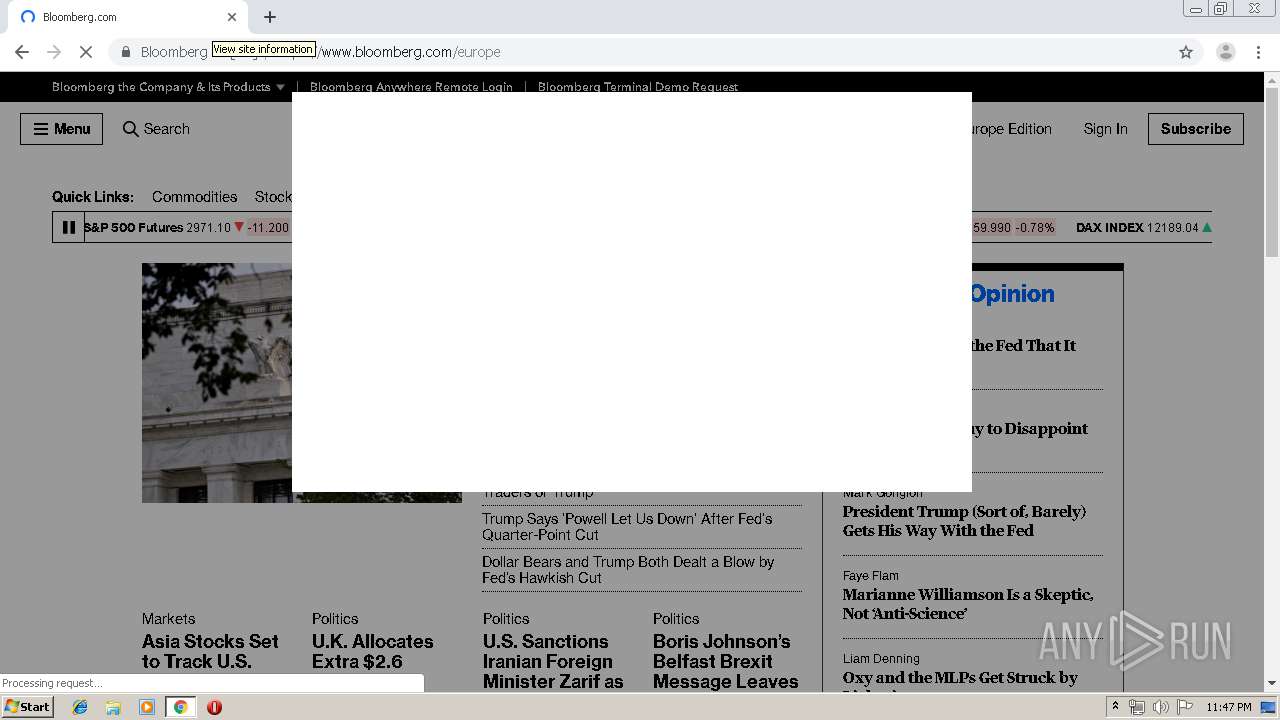Open File Explorer from taskbar
Image resolution: width=1280 pixels, height=720 pixels.
pyautogui.click(x=113, y=707)
